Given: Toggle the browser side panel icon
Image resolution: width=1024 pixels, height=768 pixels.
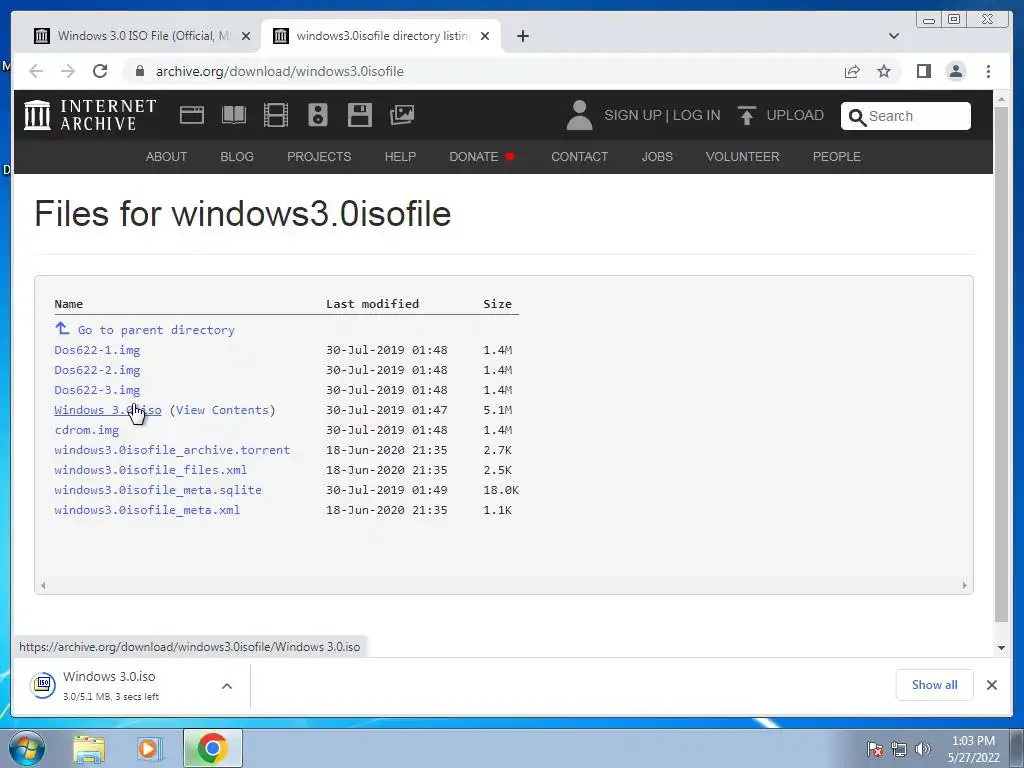Looking at the screenshot, I should click(923, 71).
